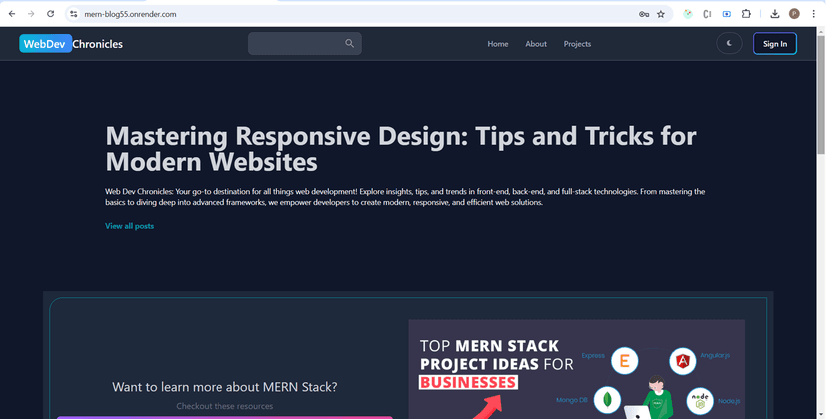Viewport: 828px width, 419px height.
Task: Open the Projects nav item
Action: pos(577,44)
